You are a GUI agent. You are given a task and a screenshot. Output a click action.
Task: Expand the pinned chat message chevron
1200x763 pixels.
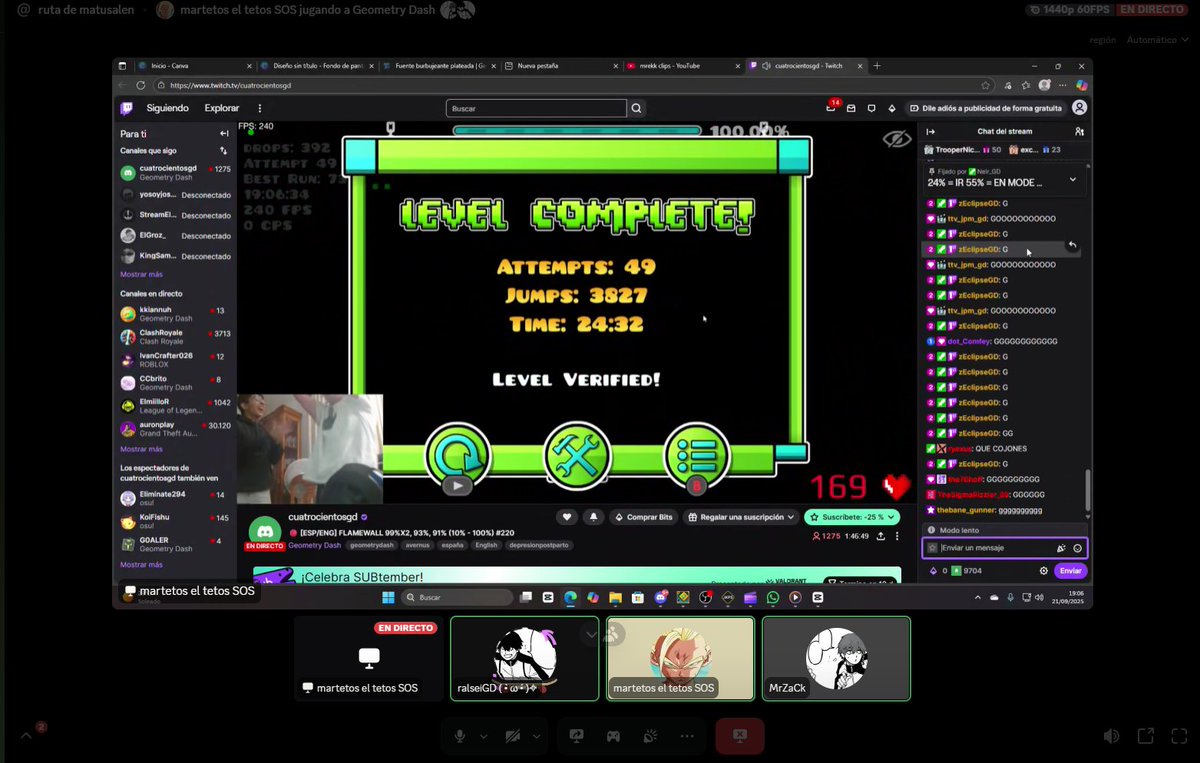pyautogui.click(x=1072, y=179)
